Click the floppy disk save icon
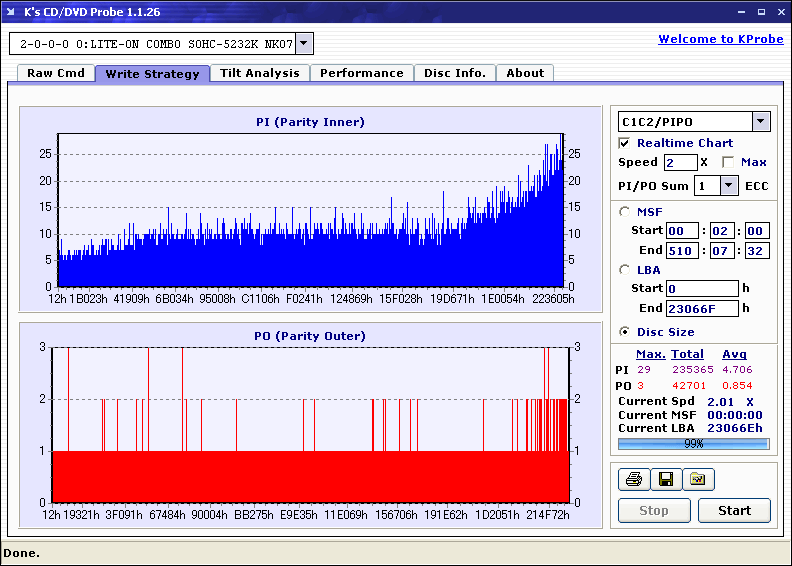The width and height of the screenshot is (792, 566). click(x=665, y=479)
